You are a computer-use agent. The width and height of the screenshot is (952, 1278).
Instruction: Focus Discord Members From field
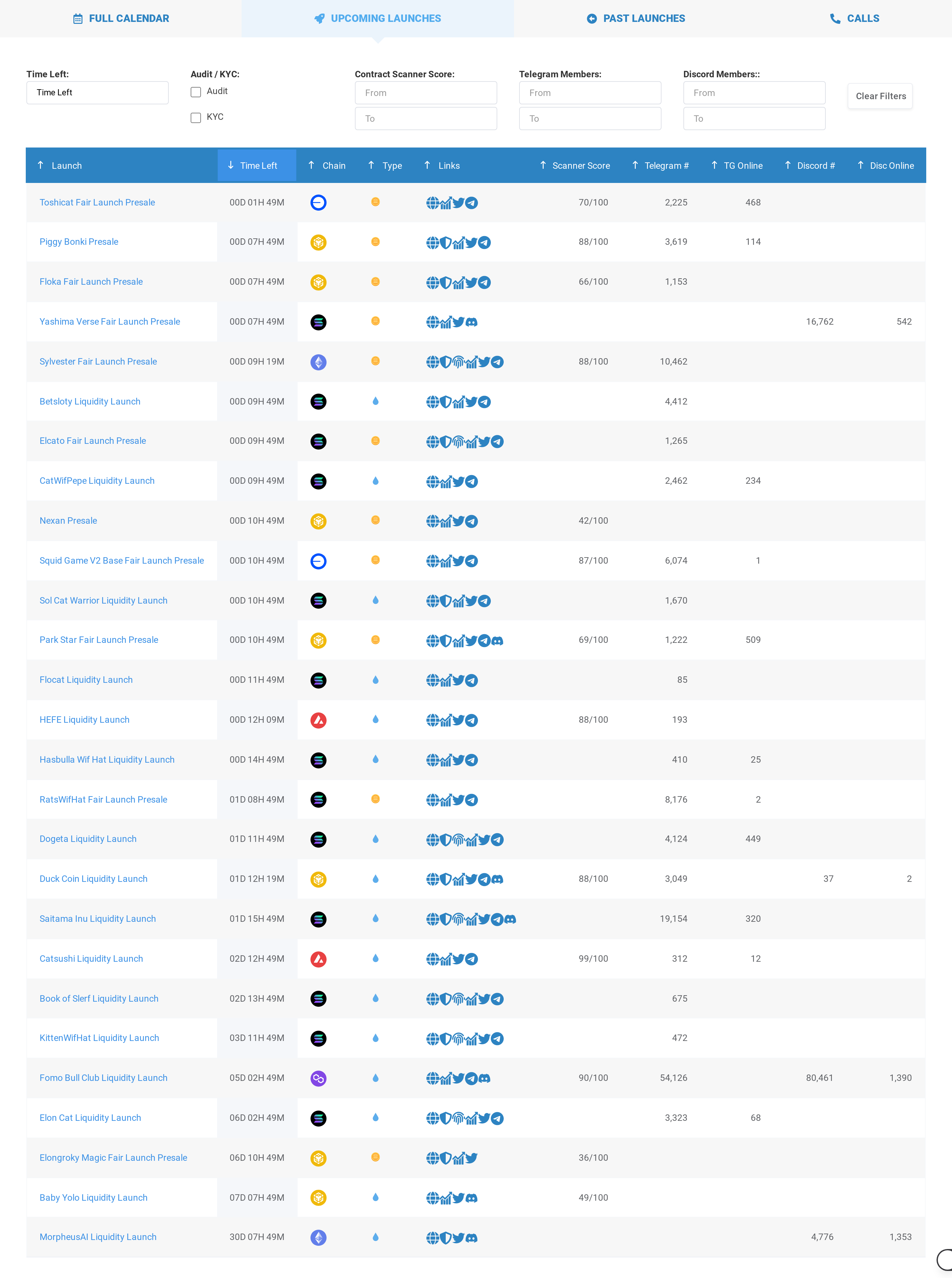point(754,93)
